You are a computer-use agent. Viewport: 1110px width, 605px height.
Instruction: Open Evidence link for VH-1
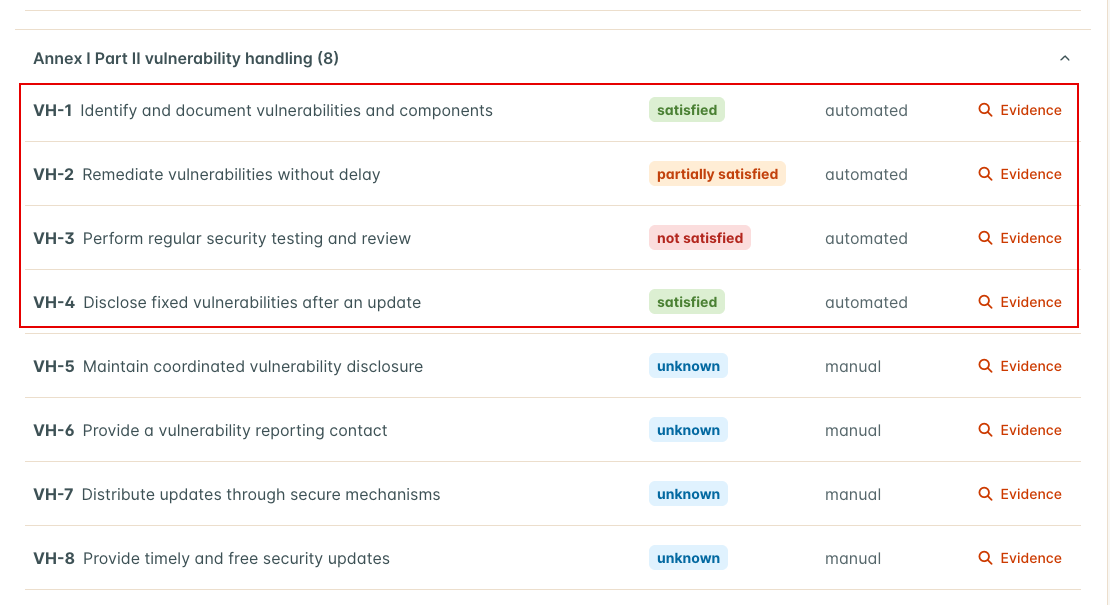1031,110
